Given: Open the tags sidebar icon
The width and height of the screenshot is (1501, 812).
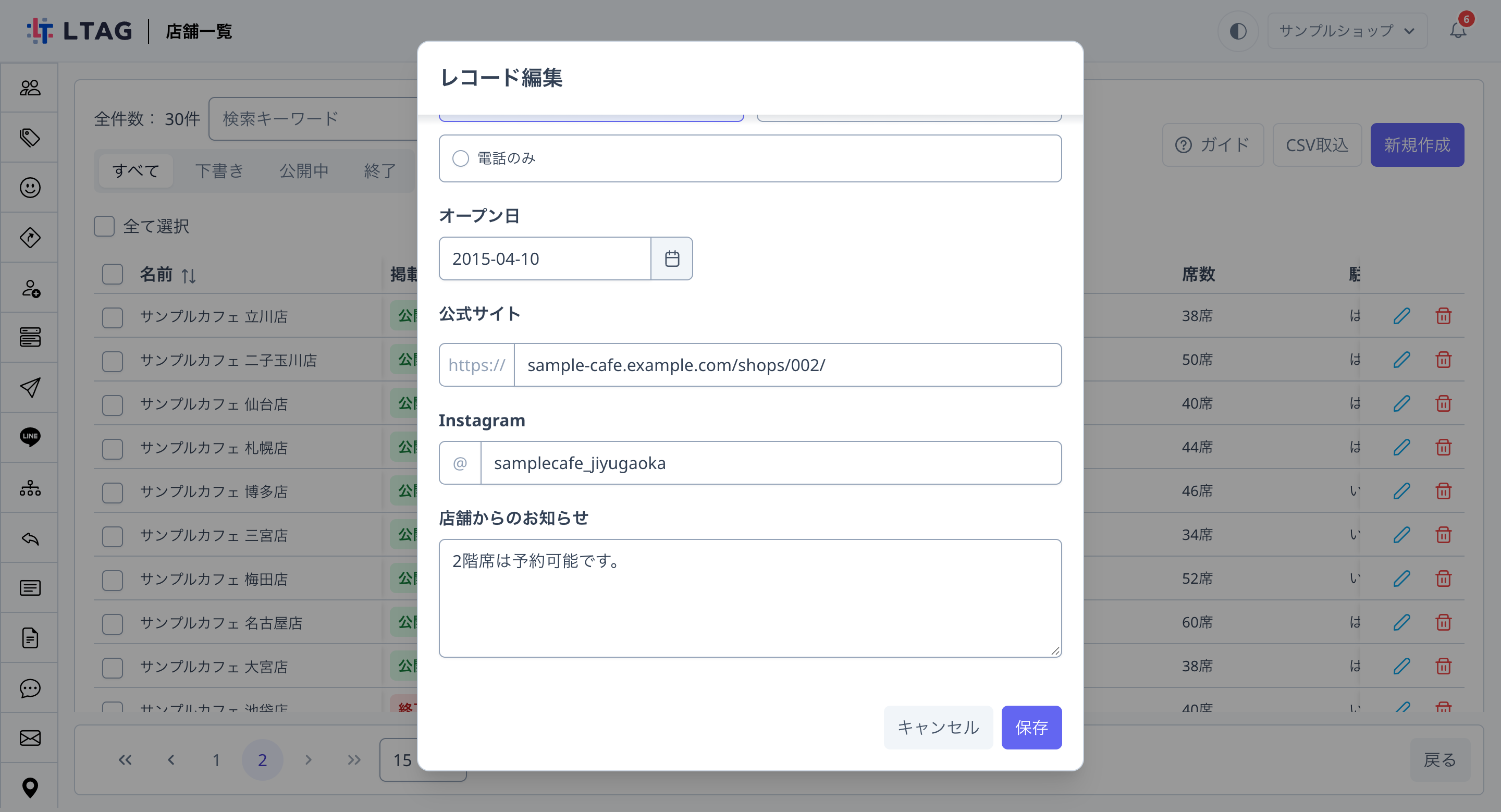Looking at the screenshot, I should click(x=30, y=138).
